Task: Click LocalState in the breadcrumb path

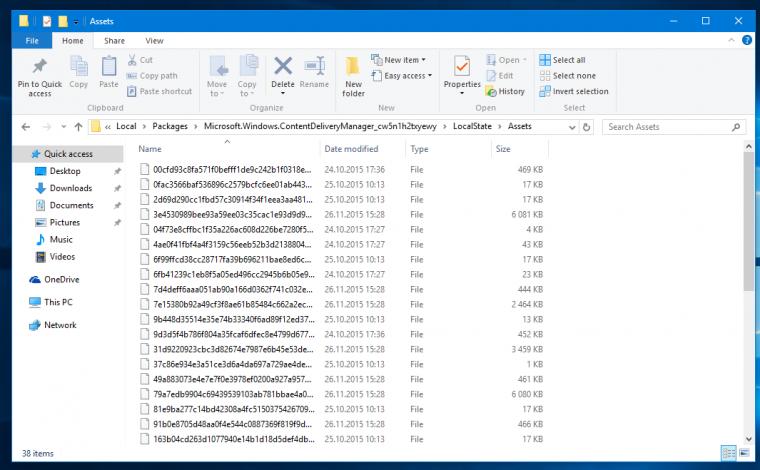Action: pos(472,126)
